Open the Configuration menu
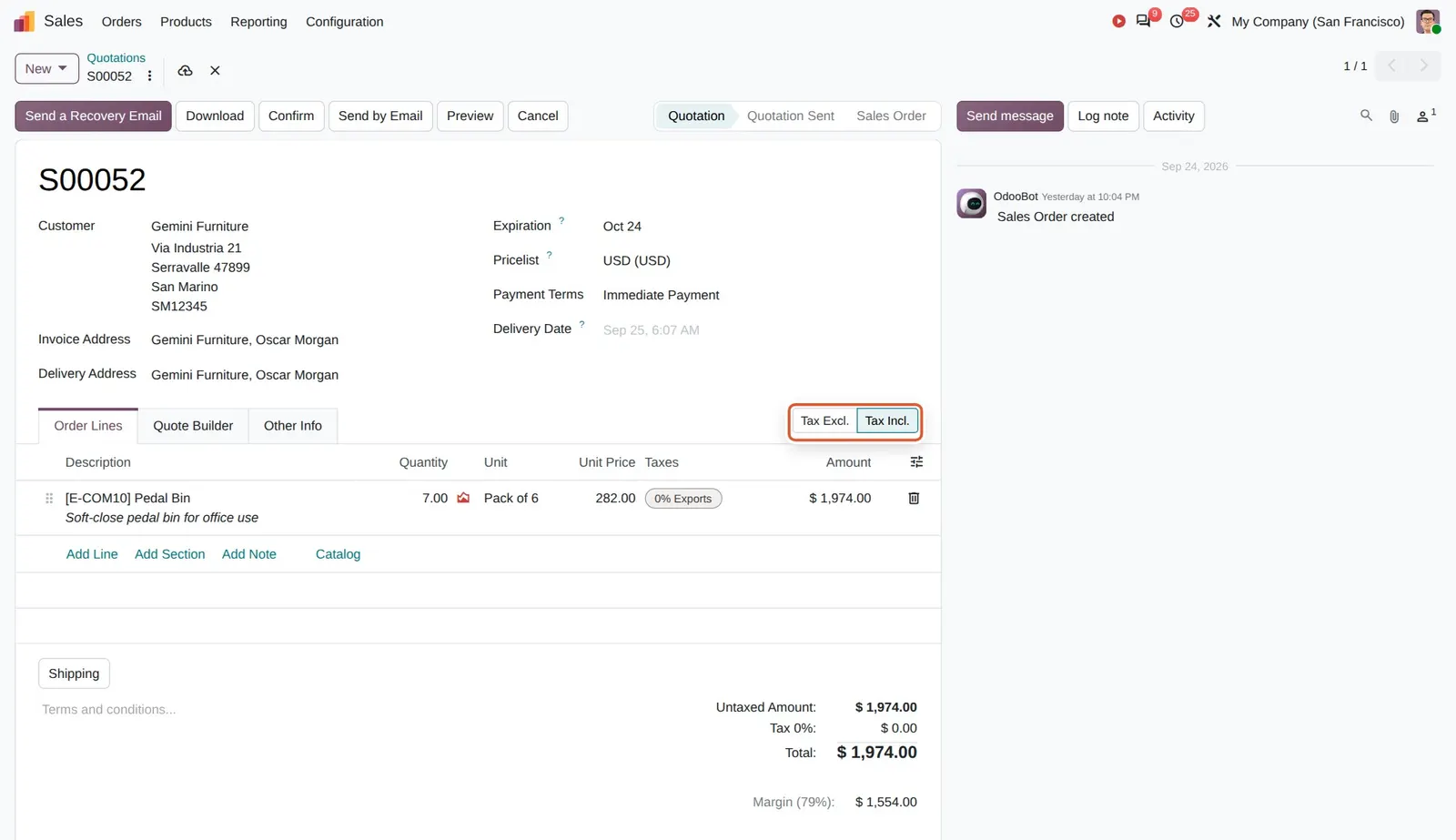1456x840 pixels. (x=344, y=21)
